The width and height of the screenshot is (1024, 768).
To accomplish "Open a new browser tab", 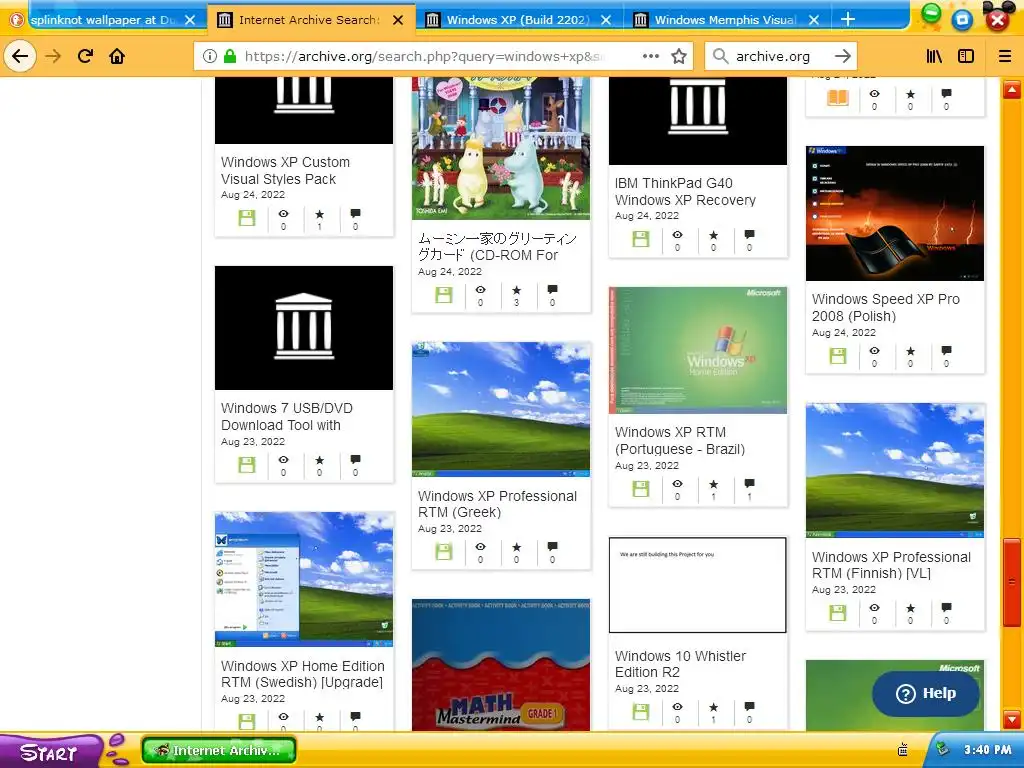I will (848, 20).
